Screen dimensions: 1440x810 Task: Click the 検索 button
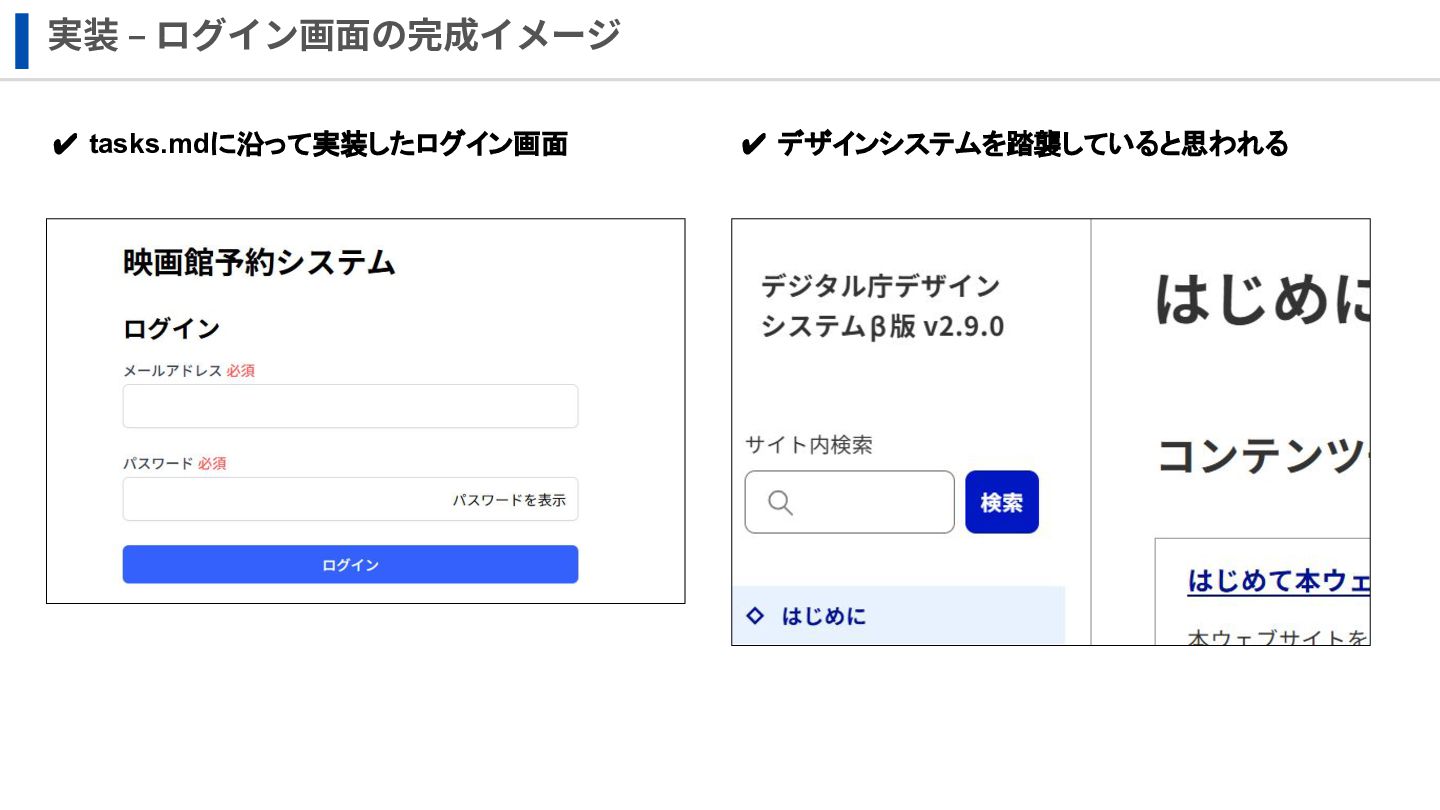coord(1001,502)
